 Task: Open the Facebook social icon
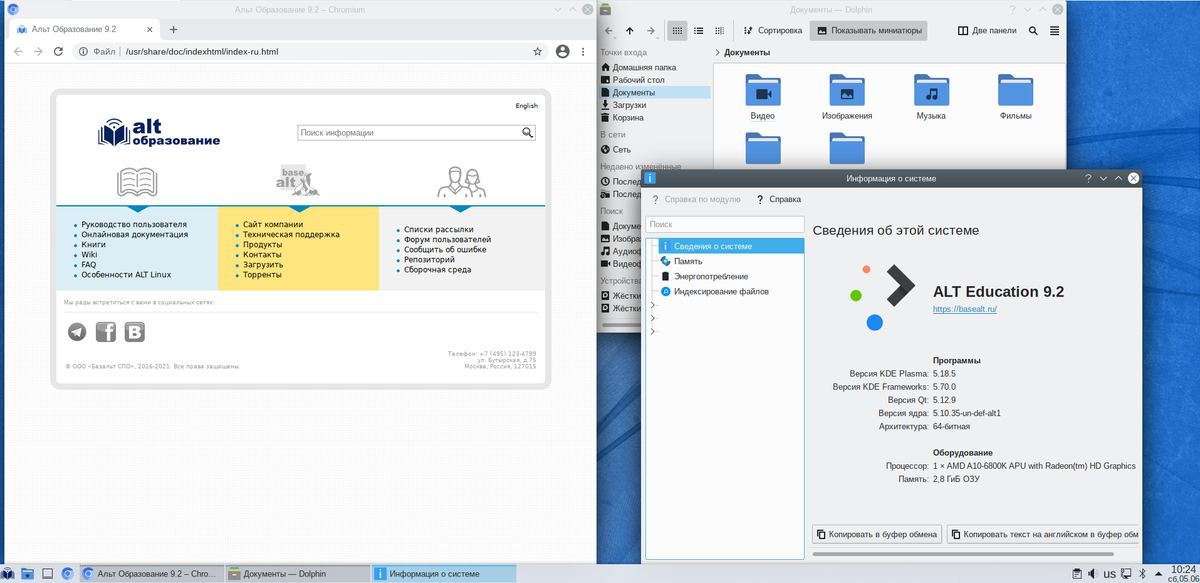pos(105,332)
